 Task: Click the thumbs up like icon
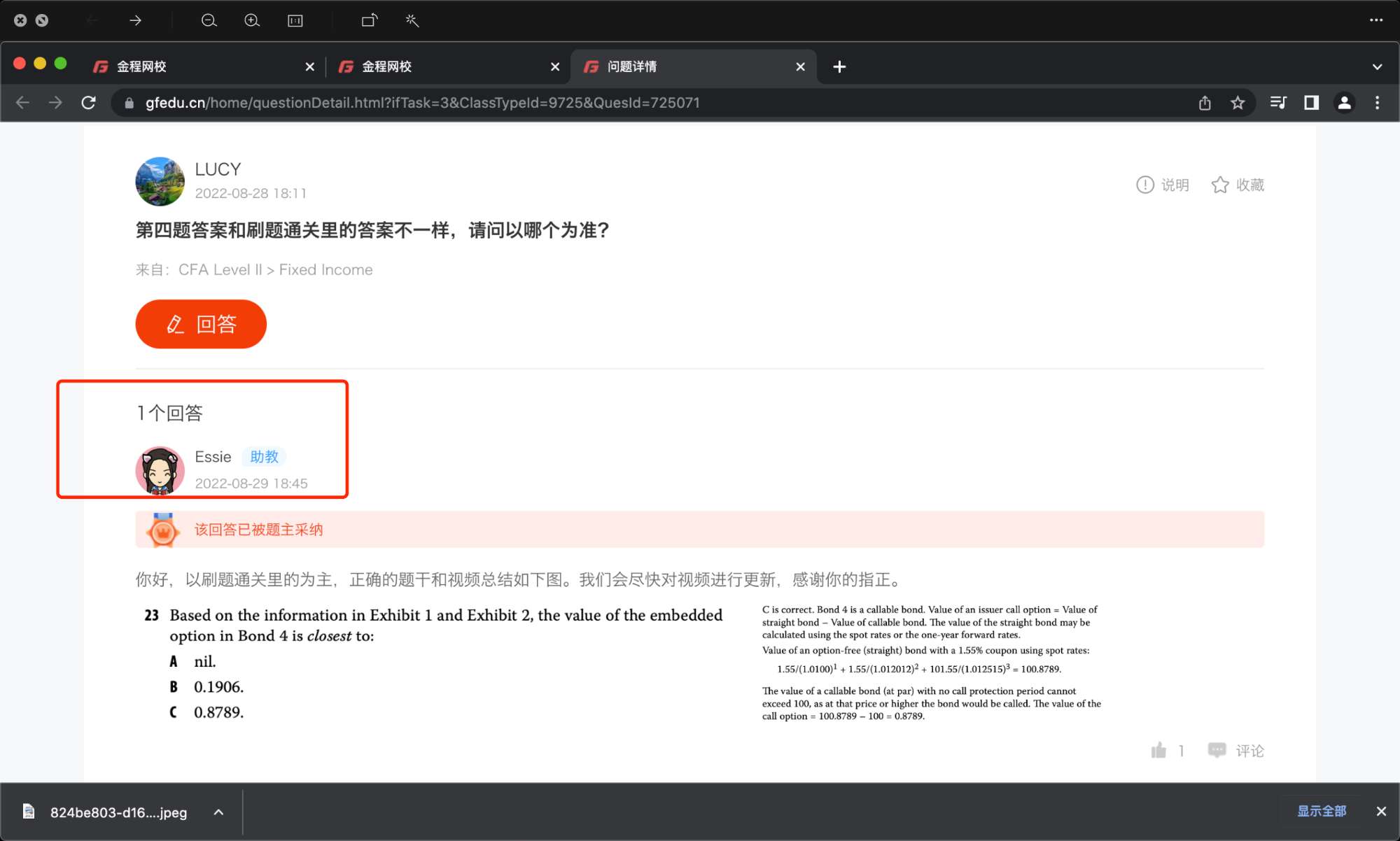(x=1158, y=750)
